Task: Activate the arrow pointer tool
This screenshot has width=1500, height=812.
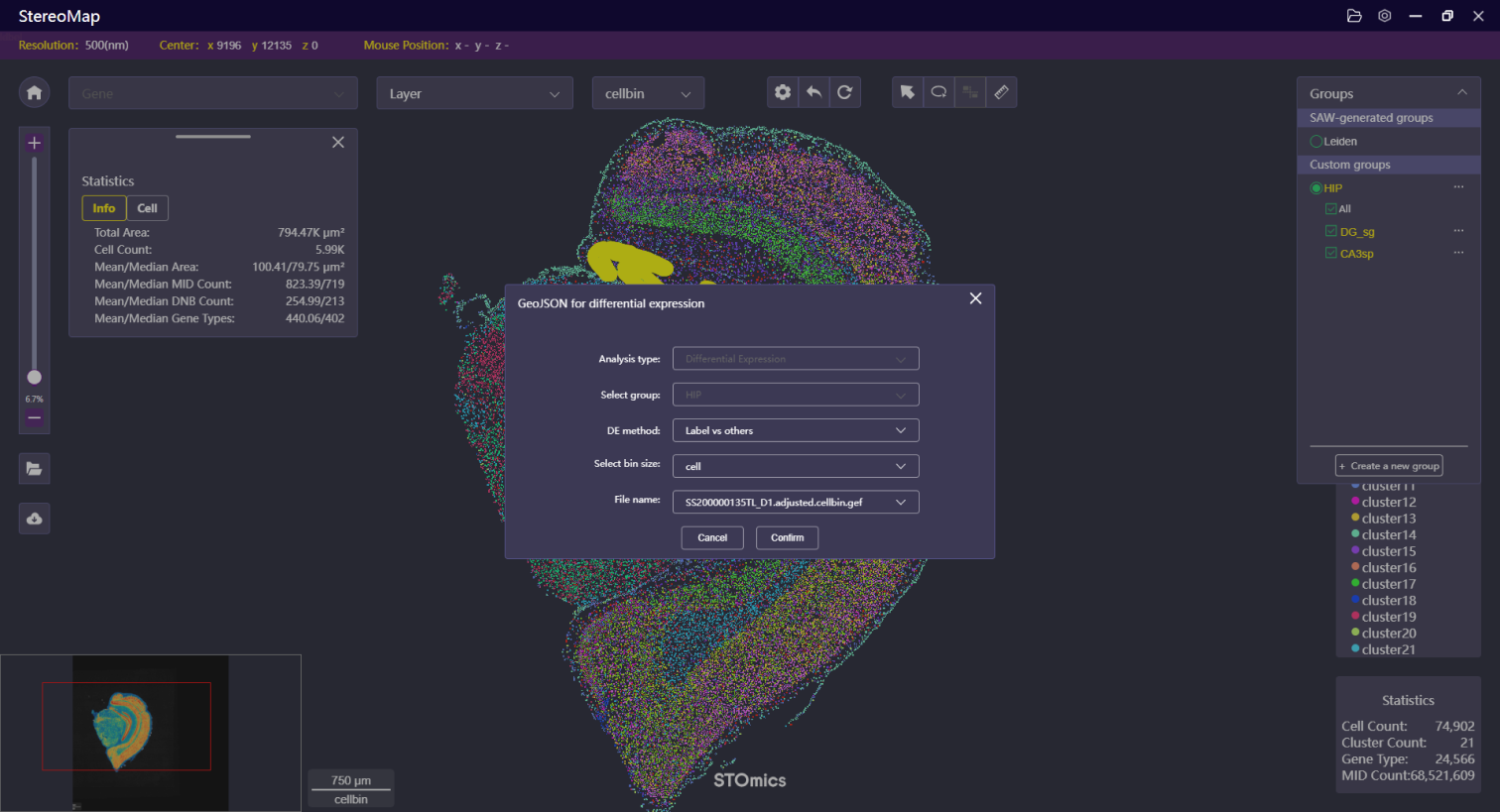Action: (x=907, y=92)
